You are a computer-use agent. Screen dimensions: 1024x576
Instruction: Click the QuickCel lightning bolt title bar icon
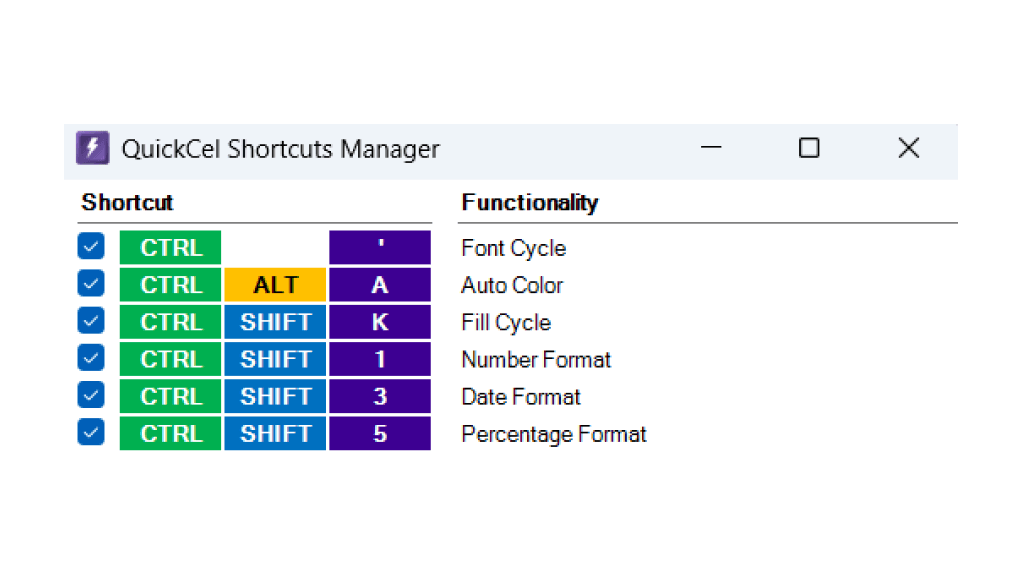tap(92, 148)
